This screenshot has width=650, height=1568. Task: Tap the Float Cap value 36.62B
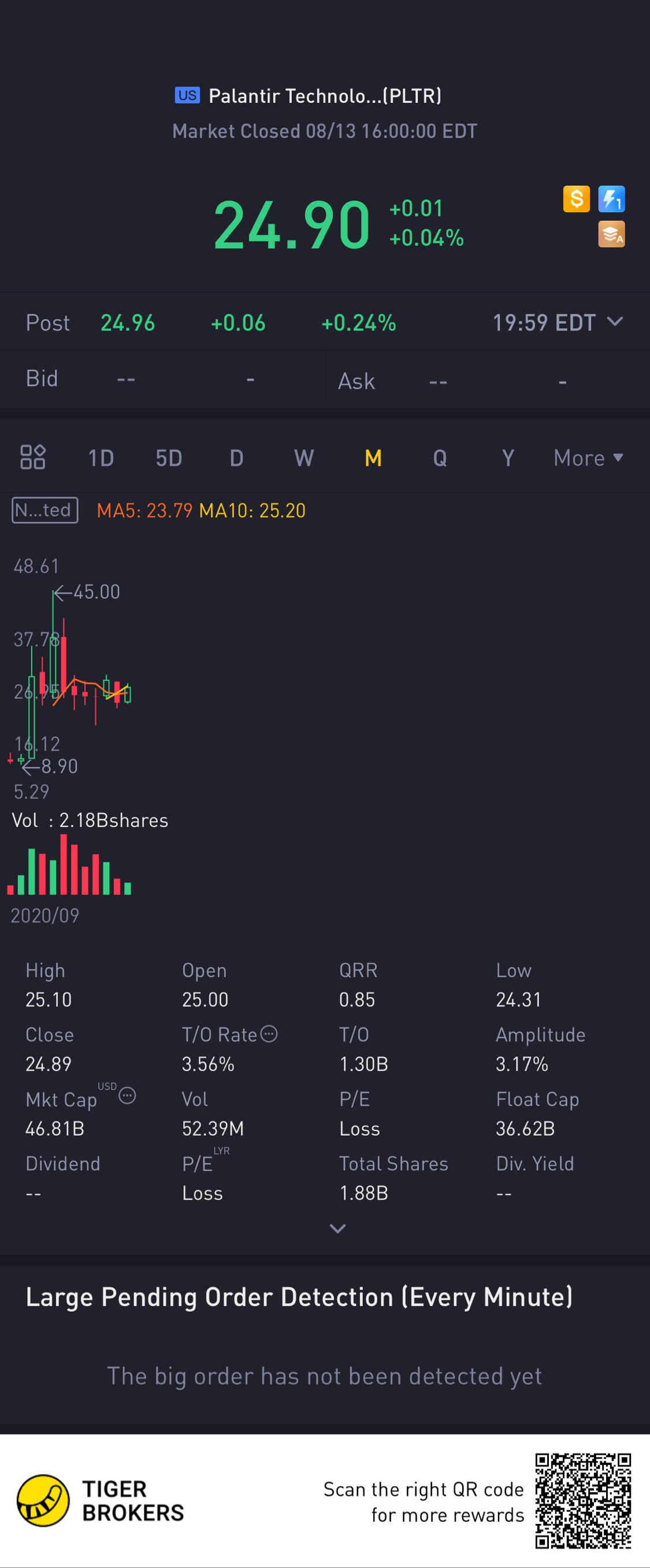pos(525,1129)
